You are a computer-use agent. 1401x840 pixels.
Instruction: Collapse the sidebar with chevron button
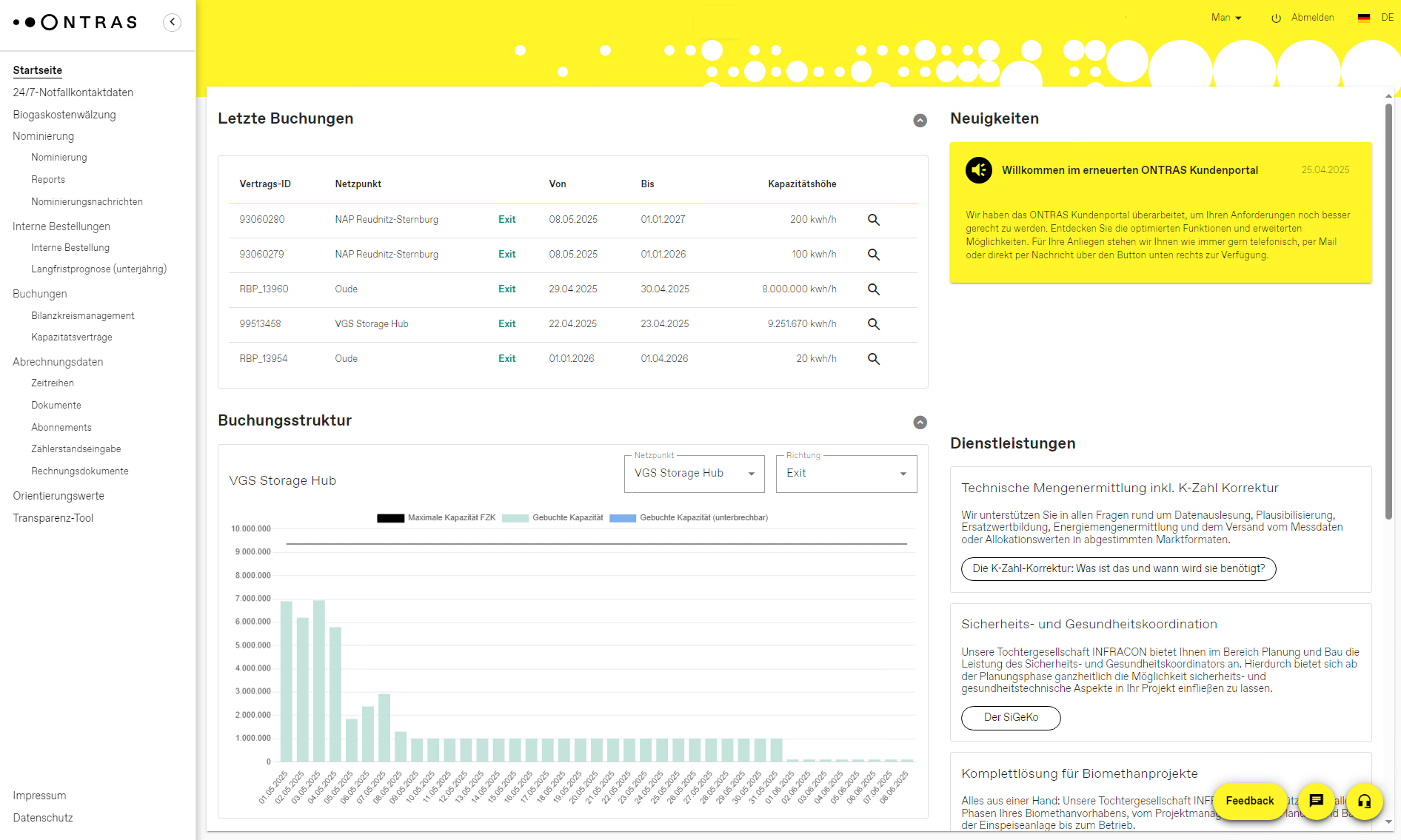point(172,22)
